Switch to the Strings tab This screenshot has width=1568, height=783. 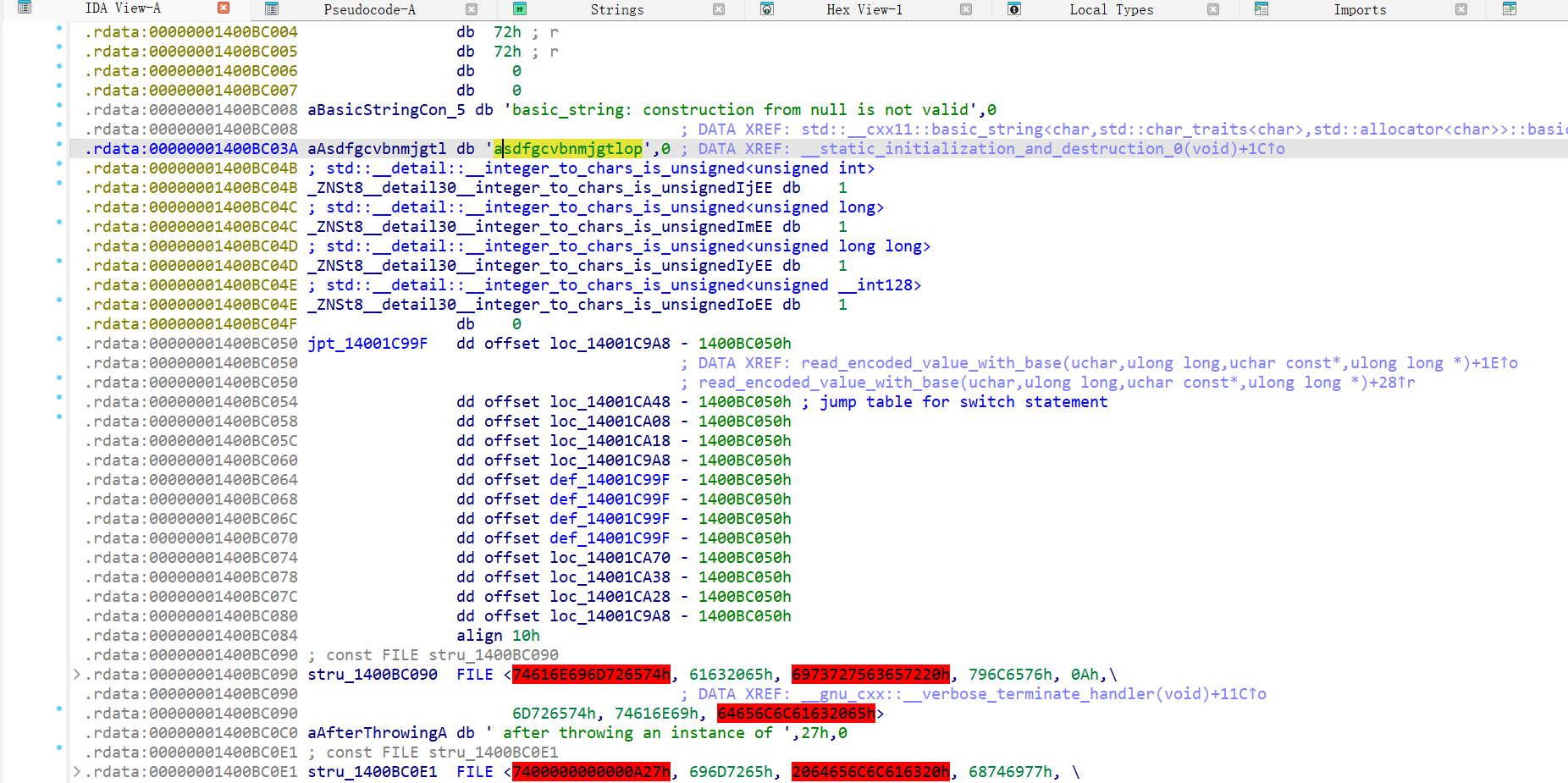[617, 10]
